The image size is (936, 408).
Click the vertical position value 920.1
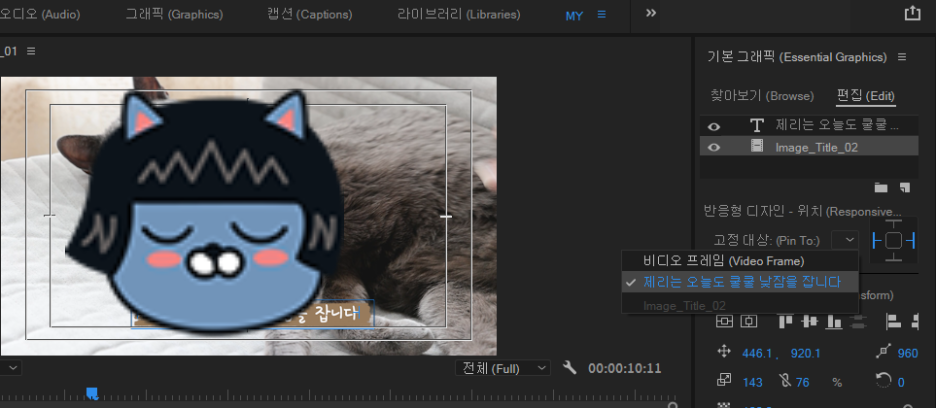pyautogui.click(x=805, y=353)
